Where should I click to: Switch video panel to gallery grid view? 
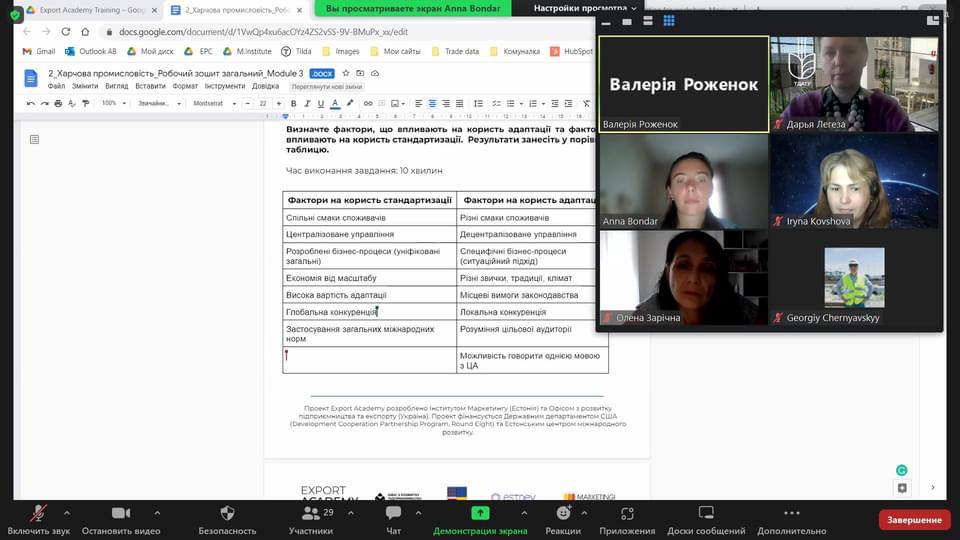[669, 21]
